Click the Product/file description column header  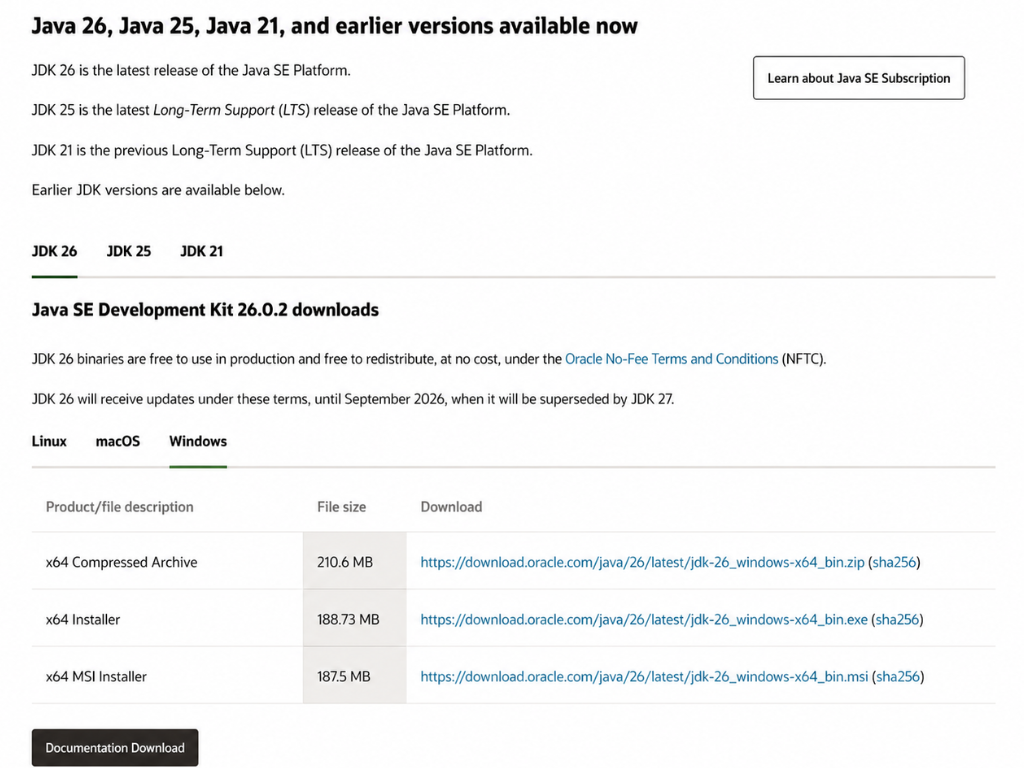tap(120, 507)
